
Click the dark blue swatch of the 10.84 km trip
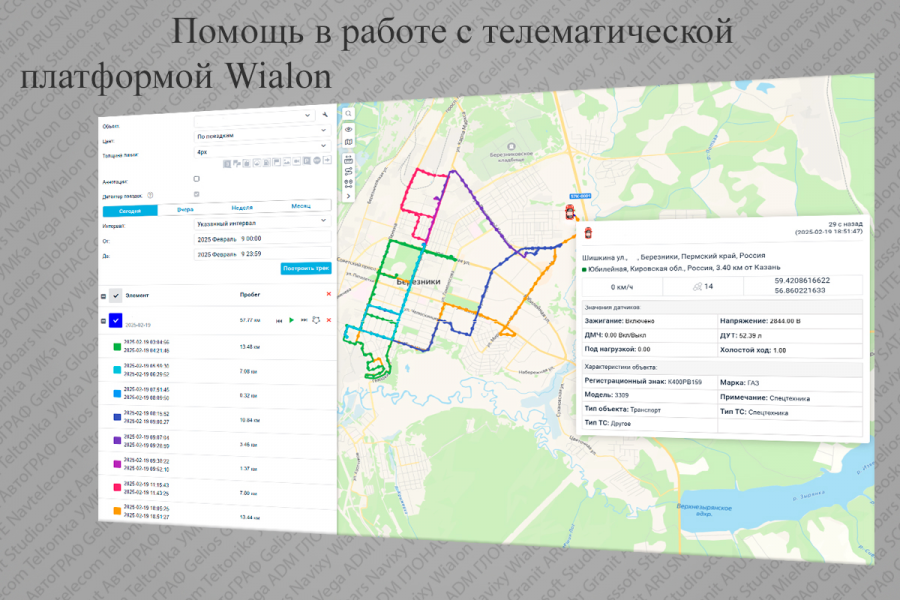click(117, 417)
